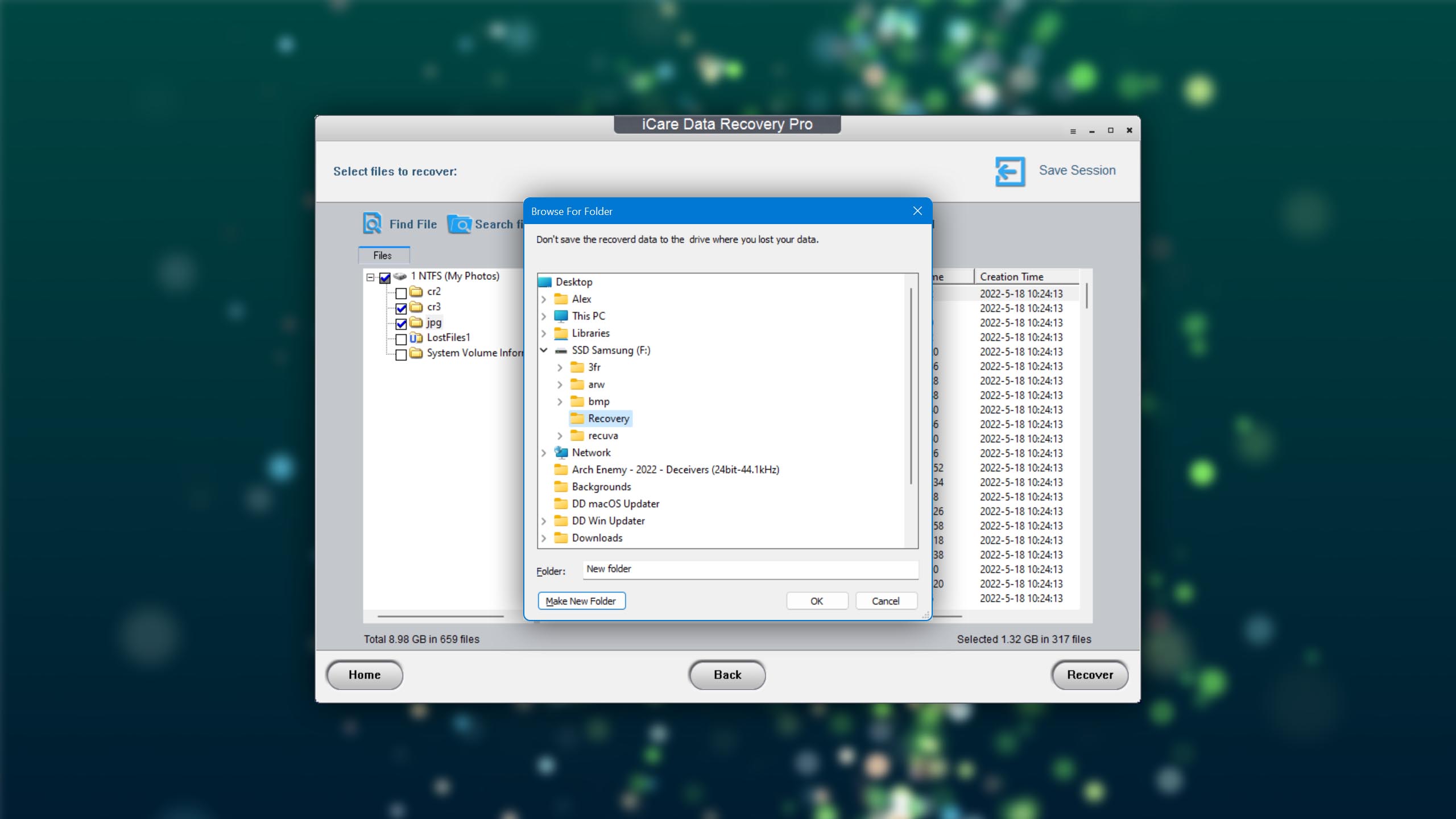1456x819 pixels.
Task: Select the arw folder
Action: tap(596, 384)
